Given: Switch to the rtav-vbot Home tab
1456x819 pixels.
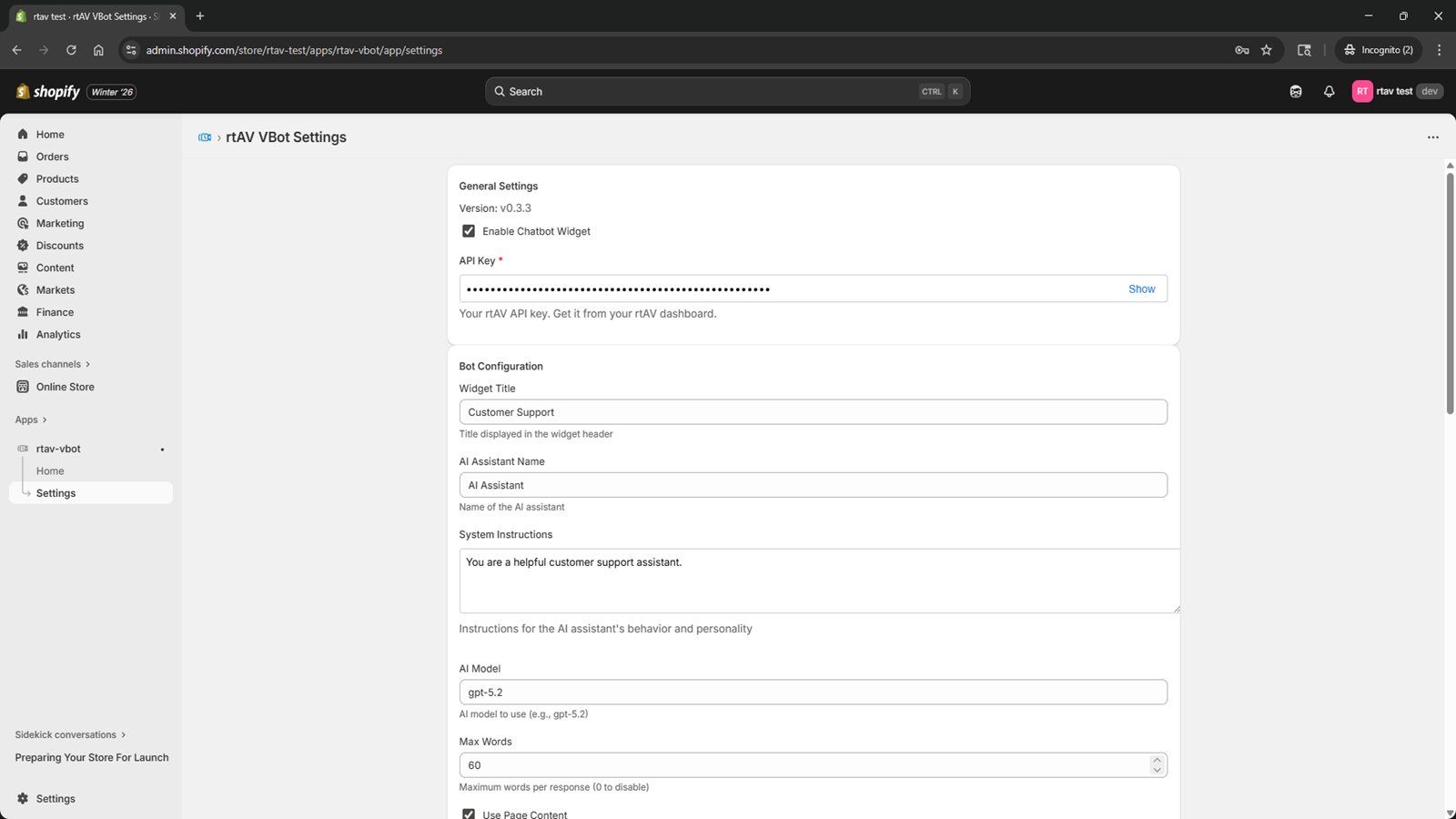Looking at the screenshot, I should pos(50,470).
